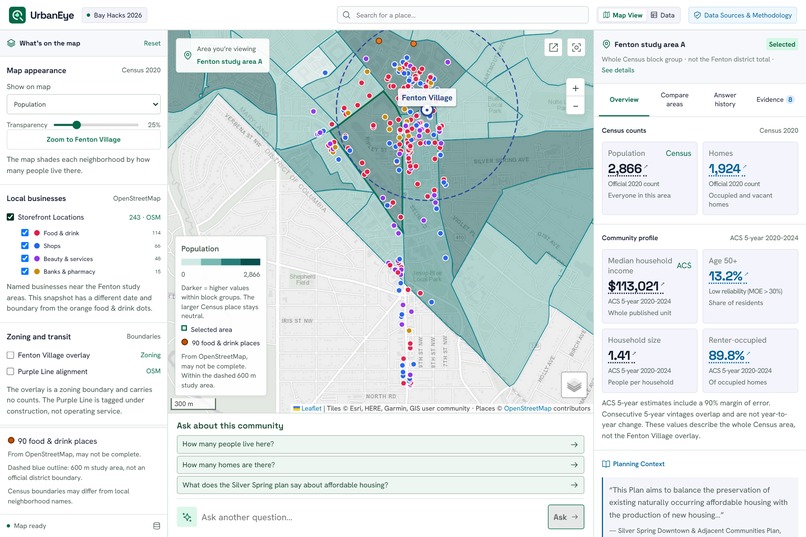This screenshot has width=806, height=537.
Task: Click the Census label in Population card
Action: [678, 153]
